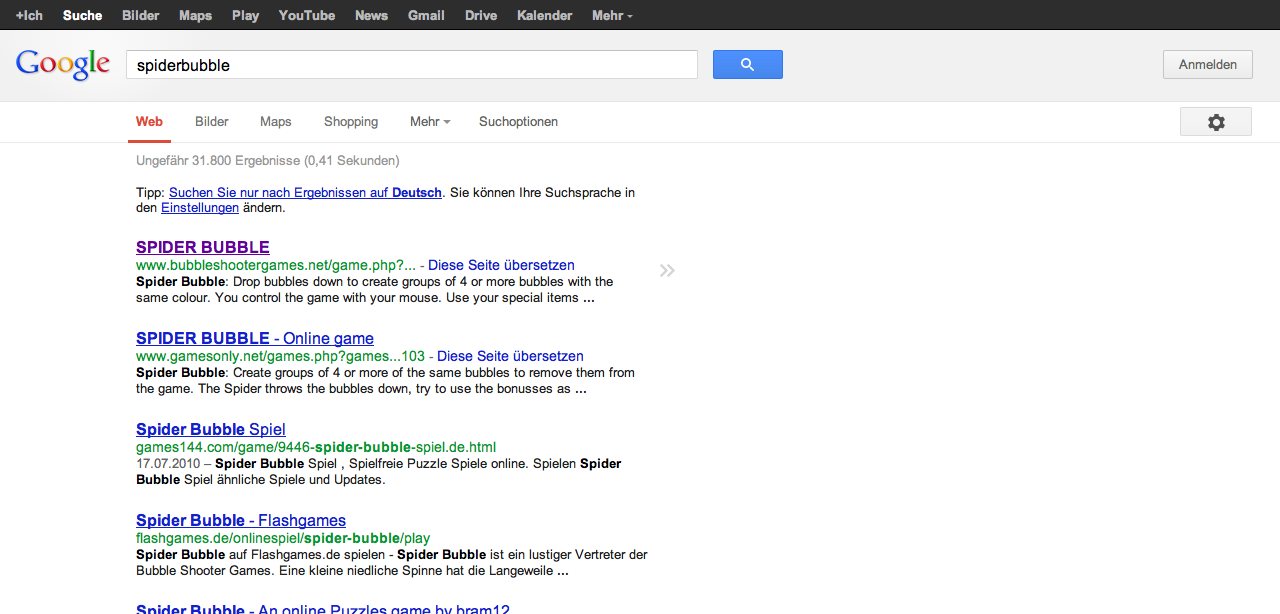Switch to the Maps search tab
The width and height of the screenshot is (1280, 614).
pyautogui.click(x=276, y=122)
